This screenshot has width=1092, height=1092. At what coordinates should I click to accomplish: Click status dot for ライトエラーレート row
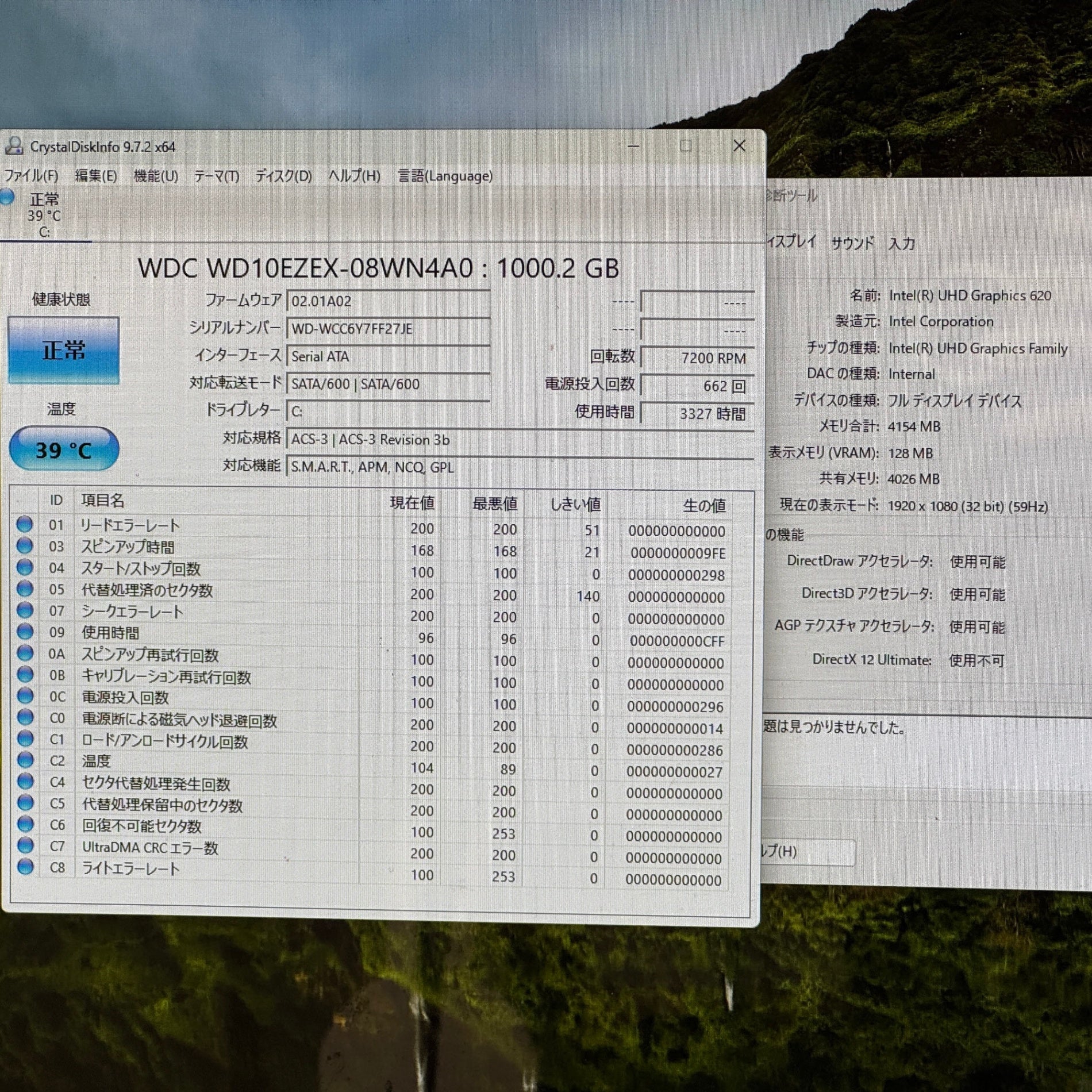pos(25,867)
